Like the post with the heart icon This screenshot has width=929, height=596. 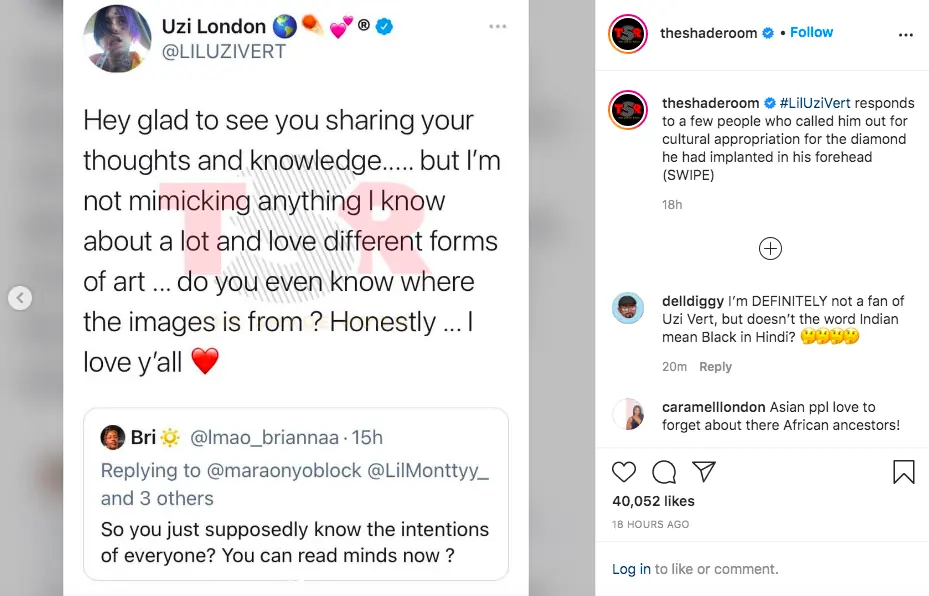624,472
